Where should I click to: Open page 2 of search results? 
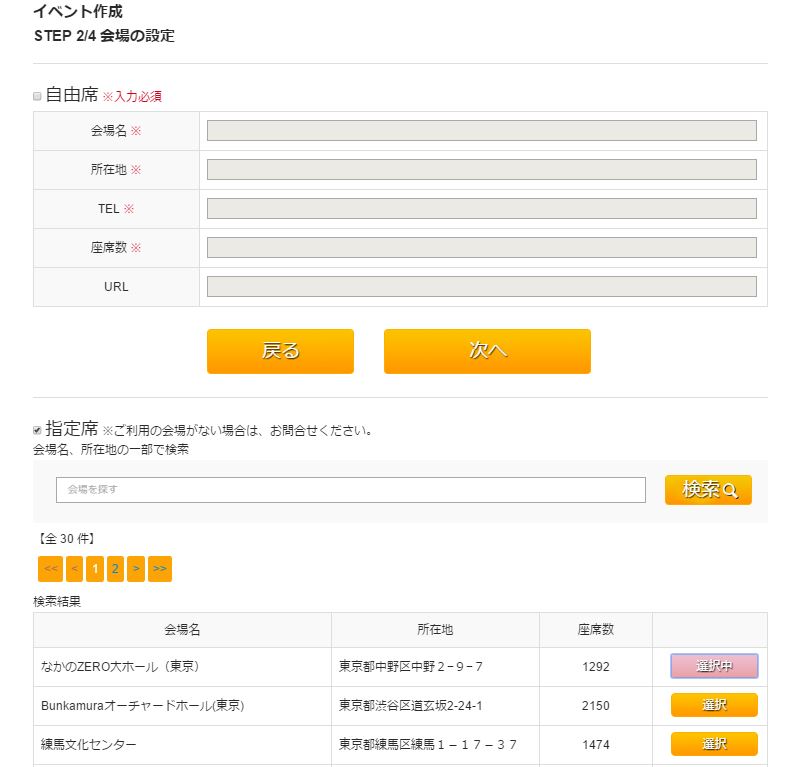[x=115, y=569]
